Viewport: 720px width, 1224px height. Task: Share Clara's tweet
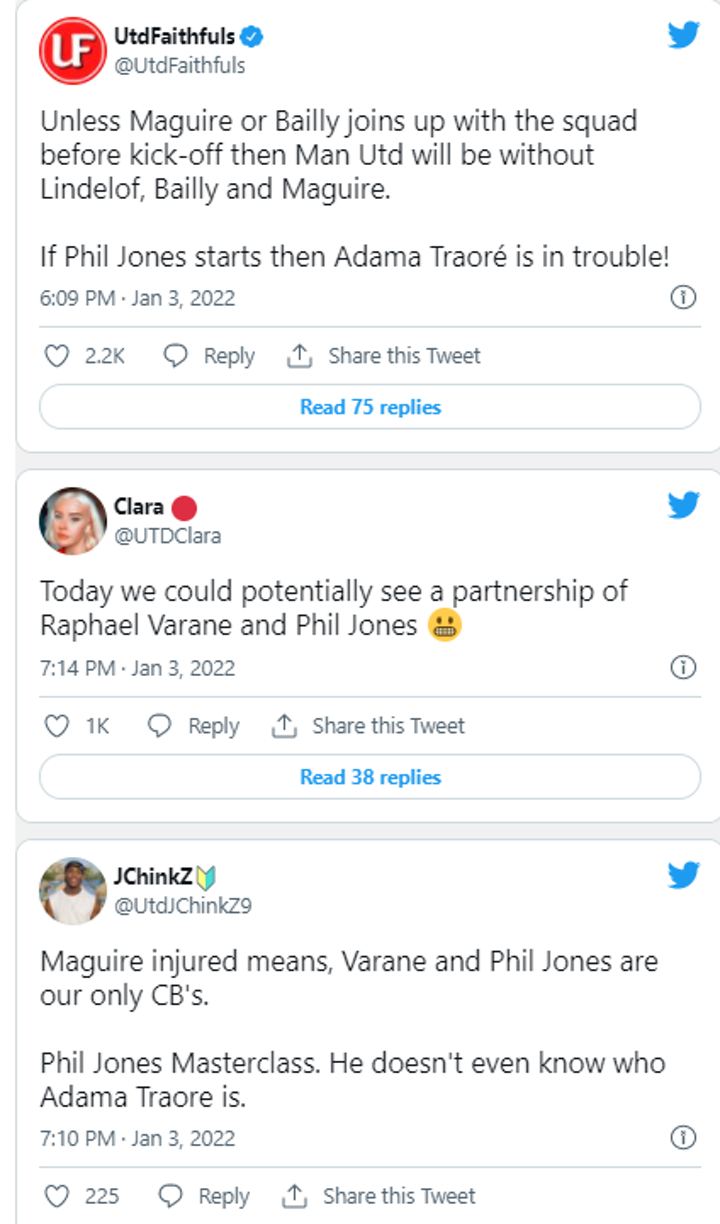pyautogui.click(x=368, y=726)
